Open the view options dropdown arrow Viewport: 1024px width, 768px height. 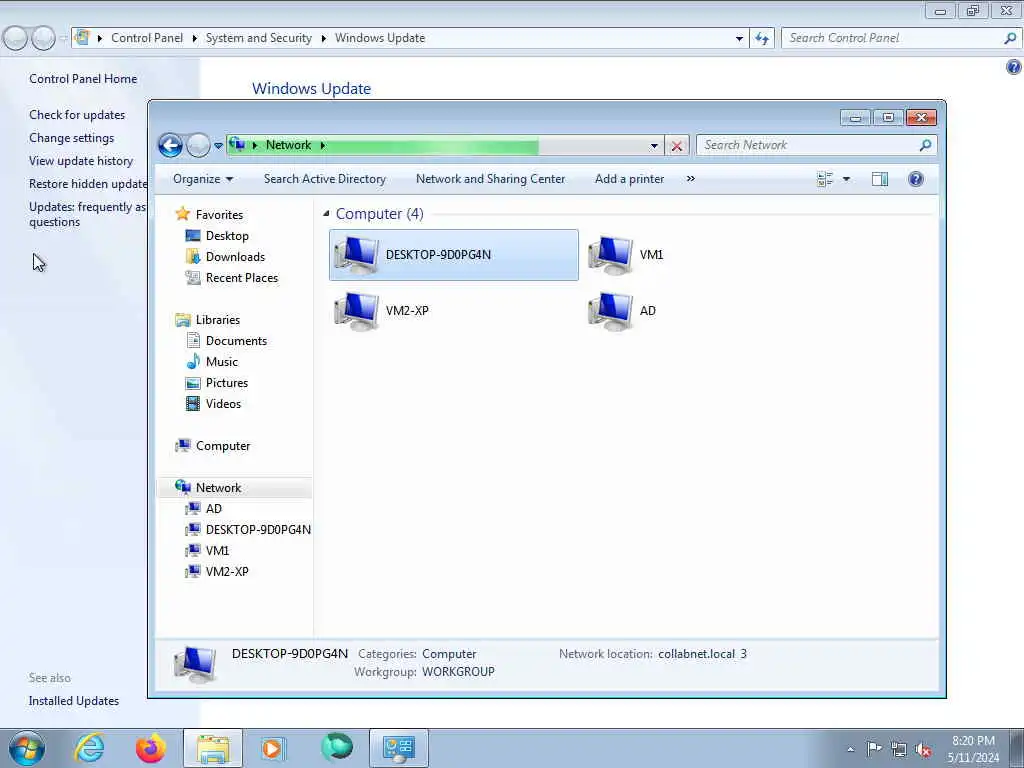coord(846,179)
